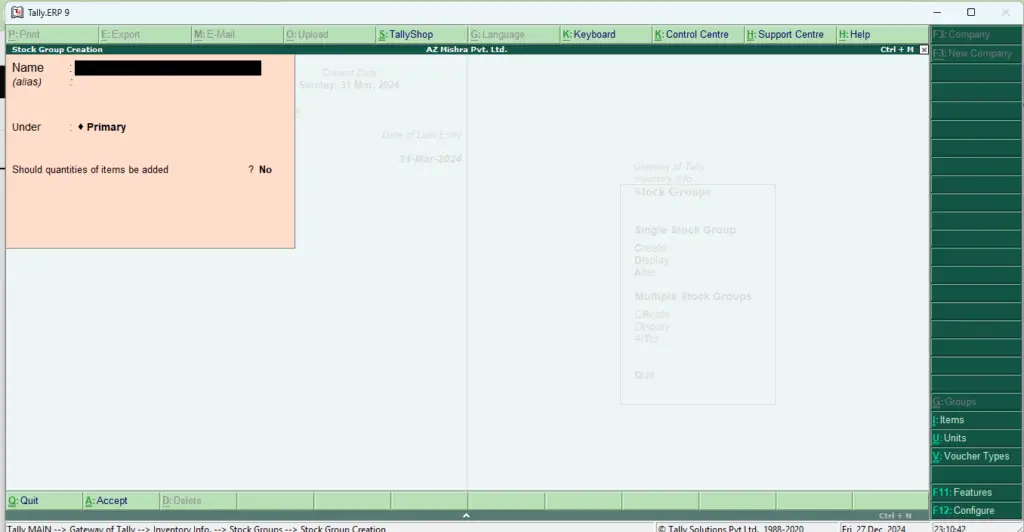Click Voucher Types in right panel

(x=976, y=456)
